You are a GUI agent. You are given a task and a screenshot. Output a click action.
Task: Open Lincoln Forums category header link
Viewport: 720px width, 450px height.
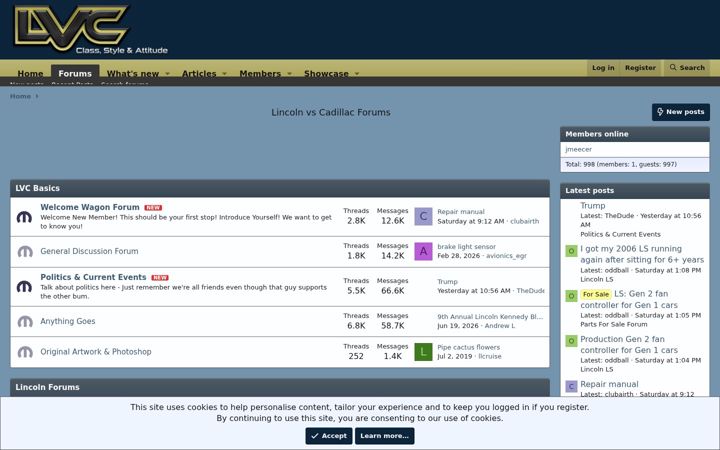click(47, 387)
